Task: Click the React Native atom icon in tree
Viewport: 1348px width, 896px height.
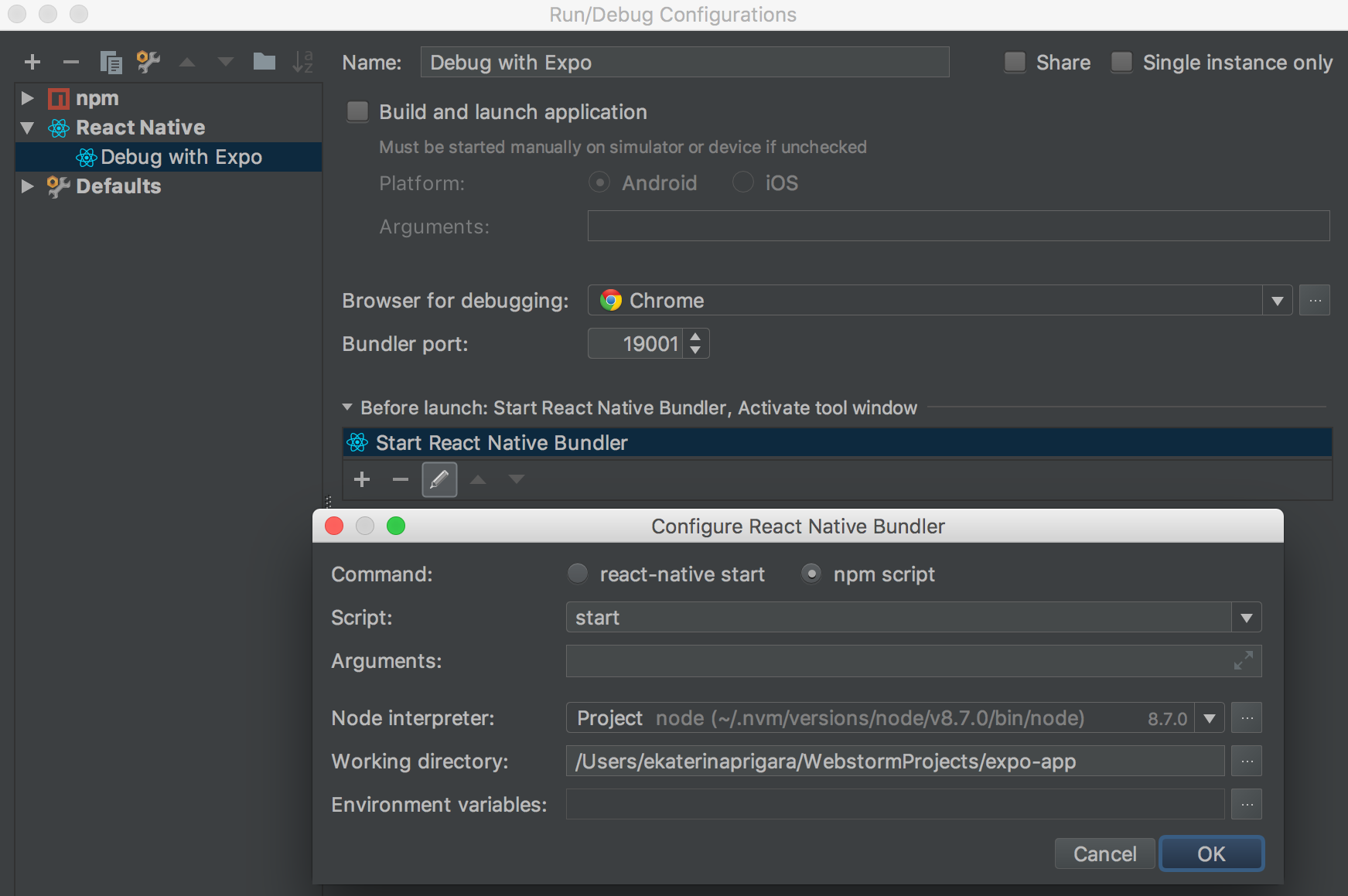Action: point(59,128)
